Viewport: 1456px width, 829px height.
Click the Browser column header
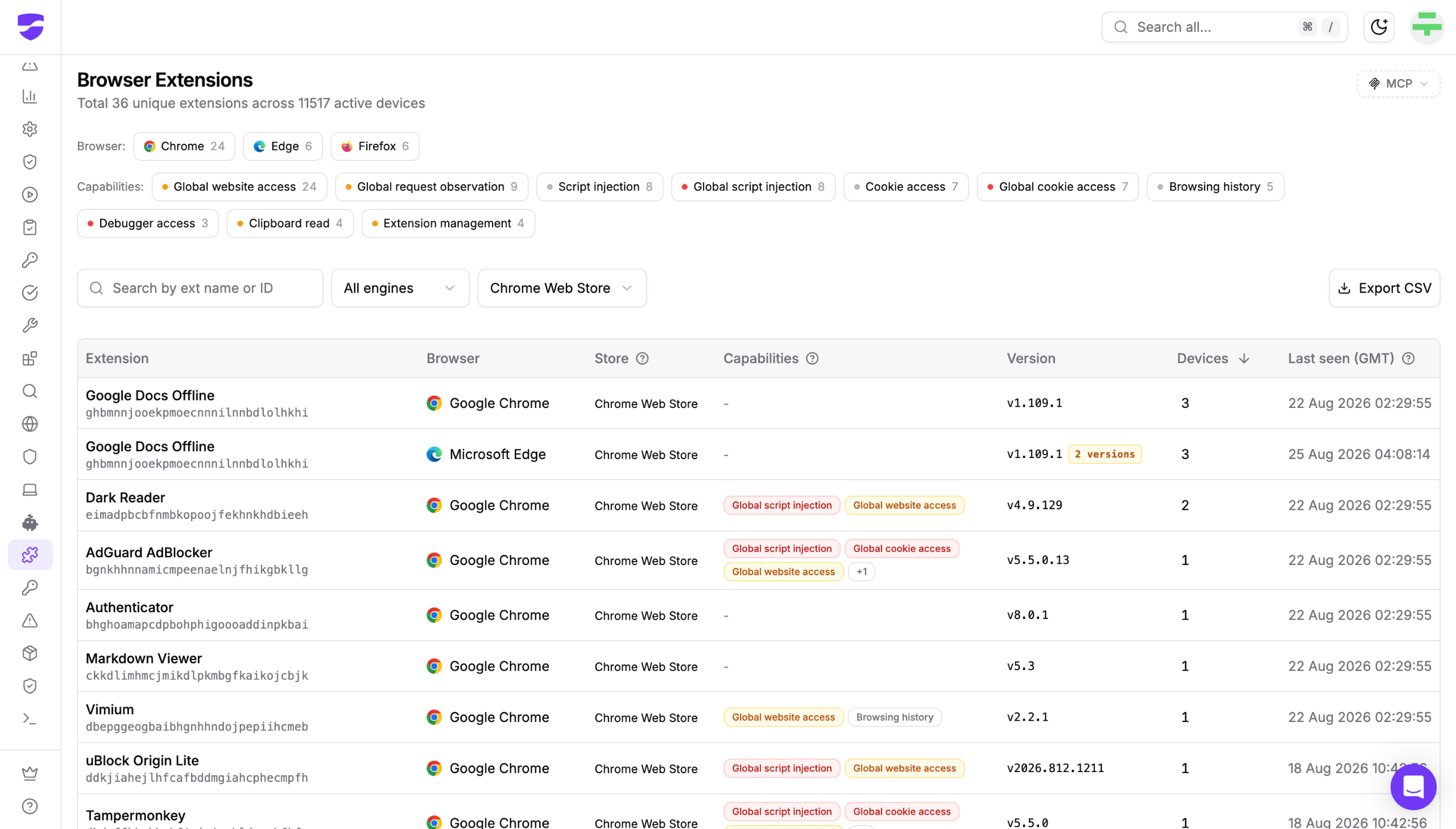tap(453, 358)
